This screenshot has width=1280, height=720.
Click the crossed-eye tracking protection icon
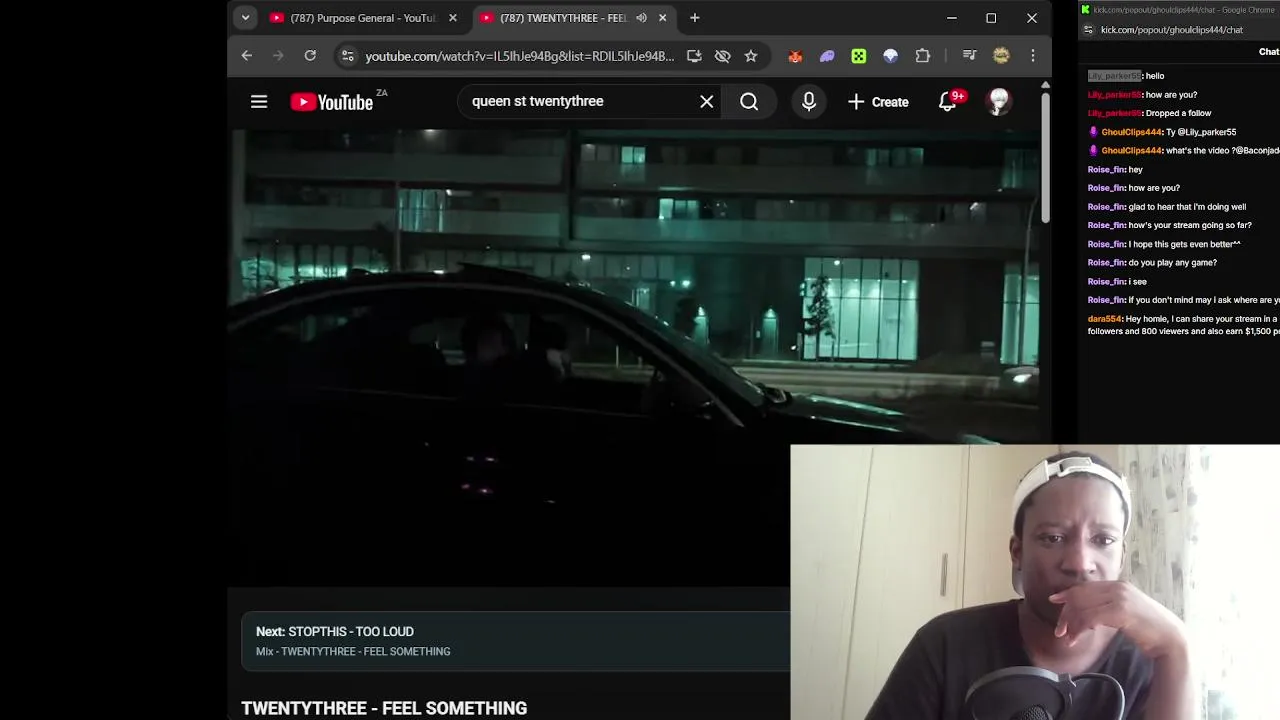[722, 56]
